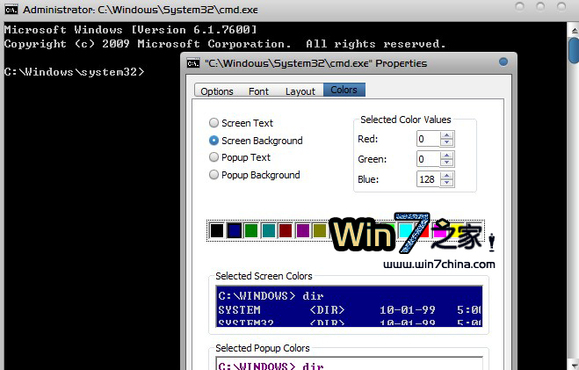Viewport: 579px width, 370px height.
Task: Select Popup Background radio button
Action: [214, 174]
